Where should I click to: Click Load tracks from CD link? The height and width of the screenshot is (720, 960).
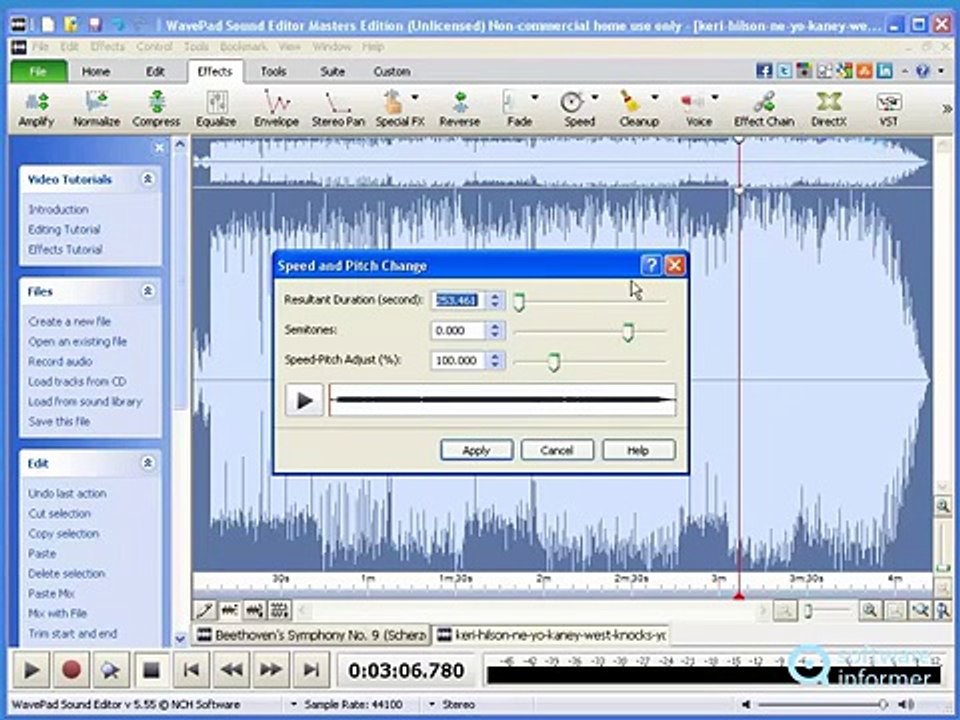(x=77, y=381)
